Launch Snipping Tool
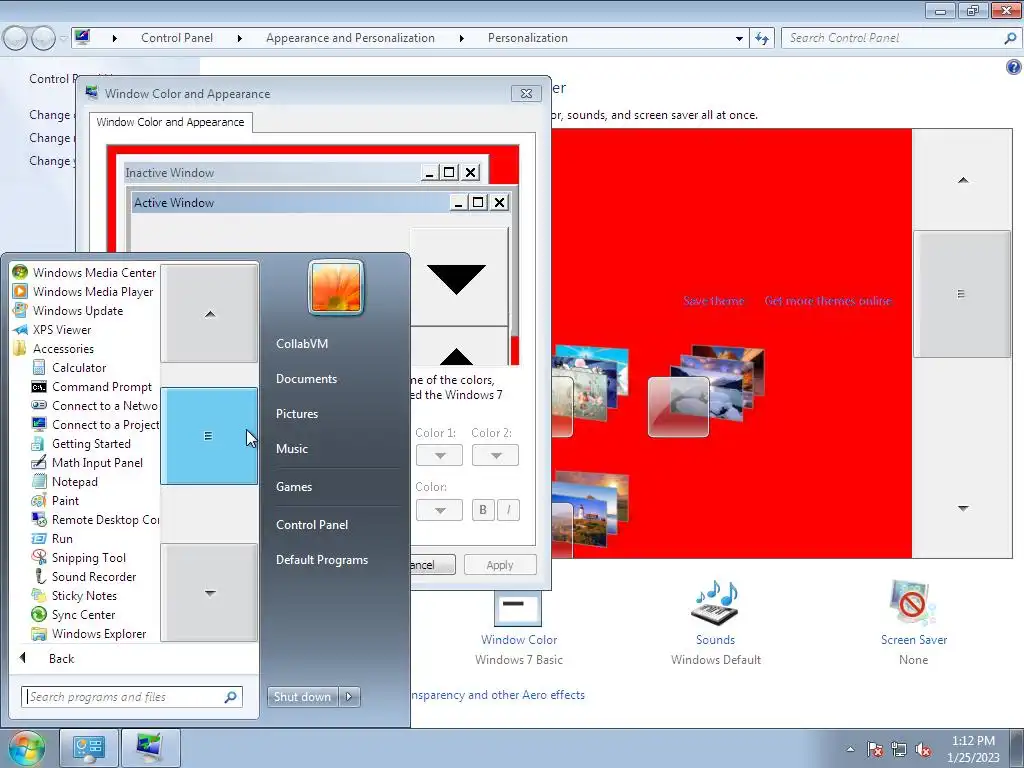This screenshot has width=1024, height=768. pyautogui.click(x=79, y=556)
